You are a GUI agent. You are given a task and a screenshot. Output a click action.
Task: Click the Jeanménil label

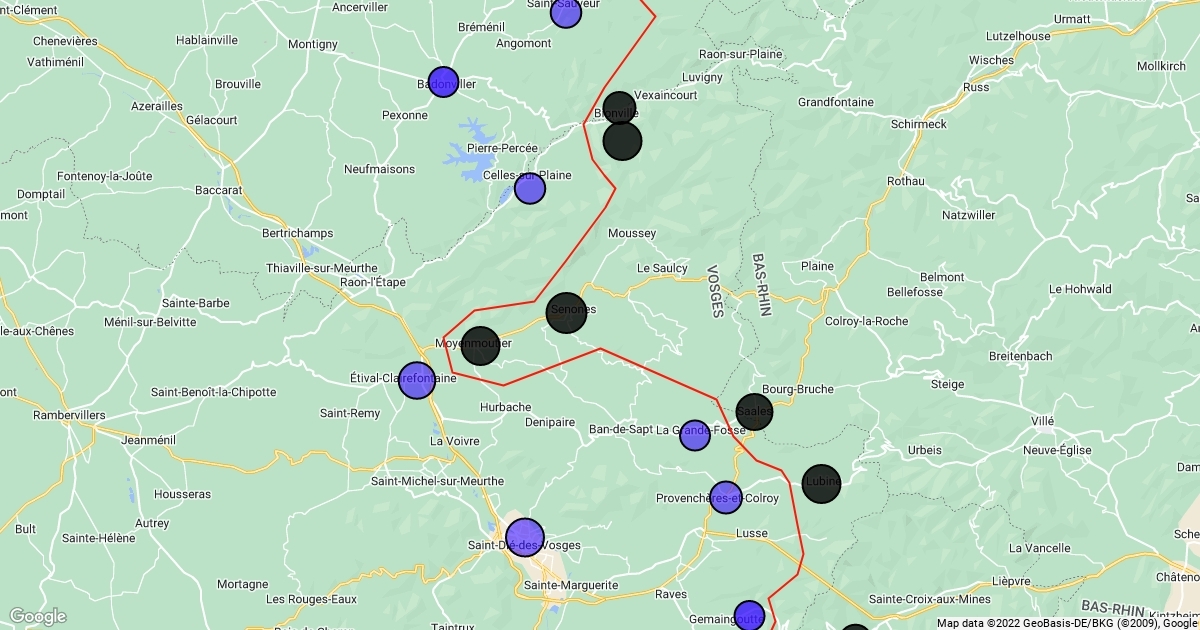(148, 439)
